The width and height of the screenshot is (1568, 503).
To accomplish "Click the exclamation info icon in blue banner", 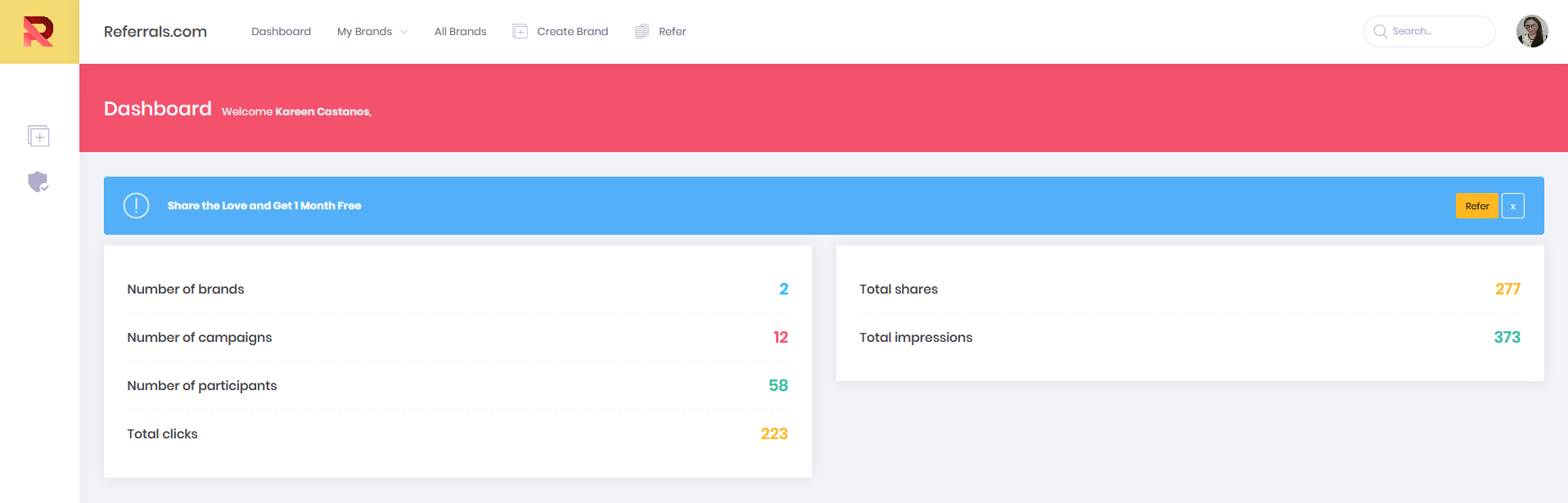I will [136, 205].
